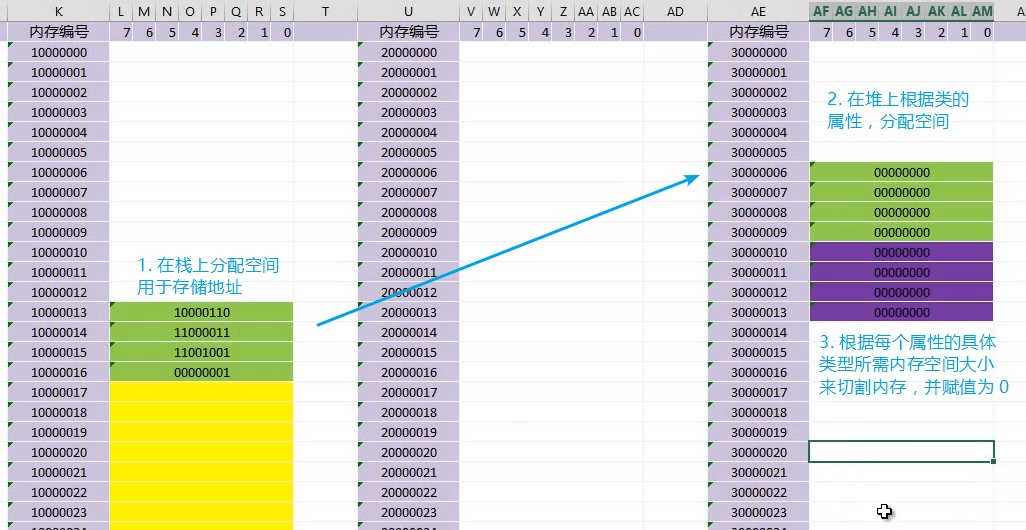This screenshot has width=1026, height=530.
Task: Click green cell next to 30000006
Action: click(902, 172)
